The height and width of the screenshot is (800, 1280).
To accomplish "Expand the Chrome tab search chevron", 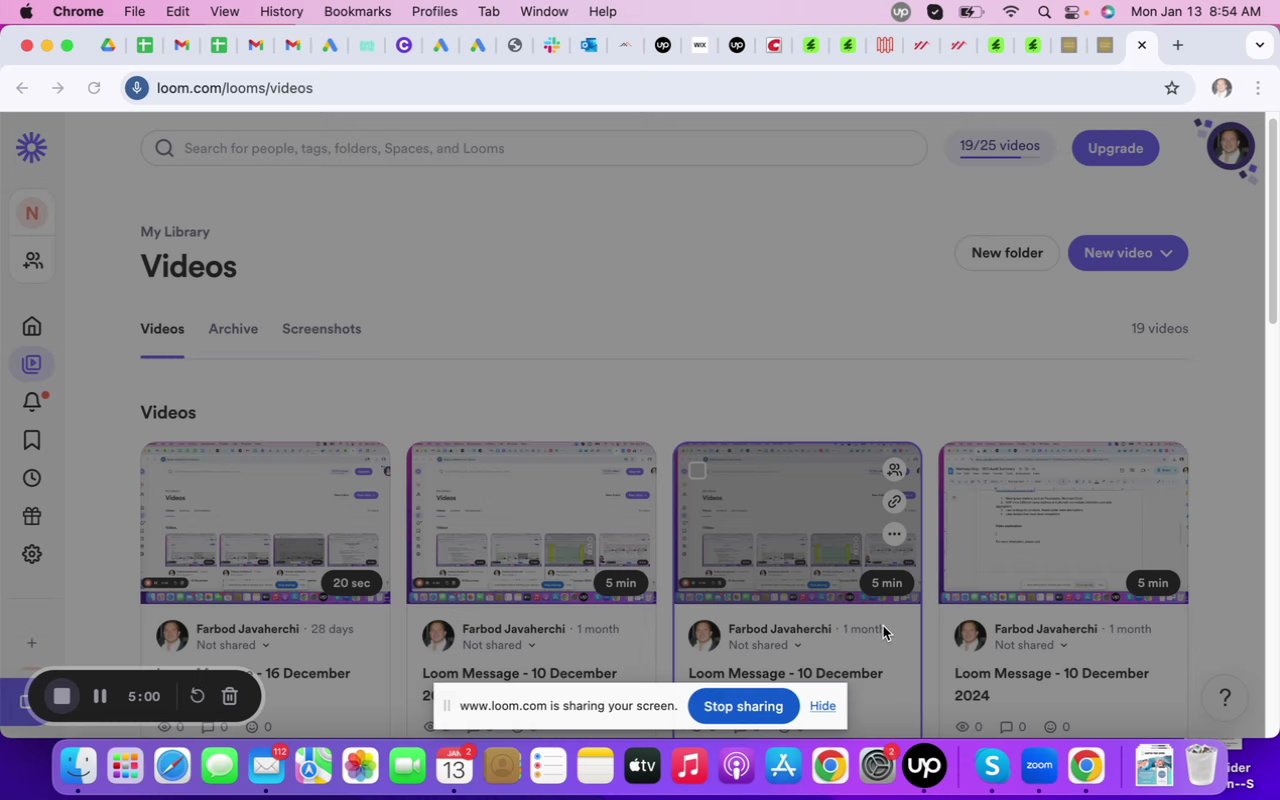I will coord(1260,45).
